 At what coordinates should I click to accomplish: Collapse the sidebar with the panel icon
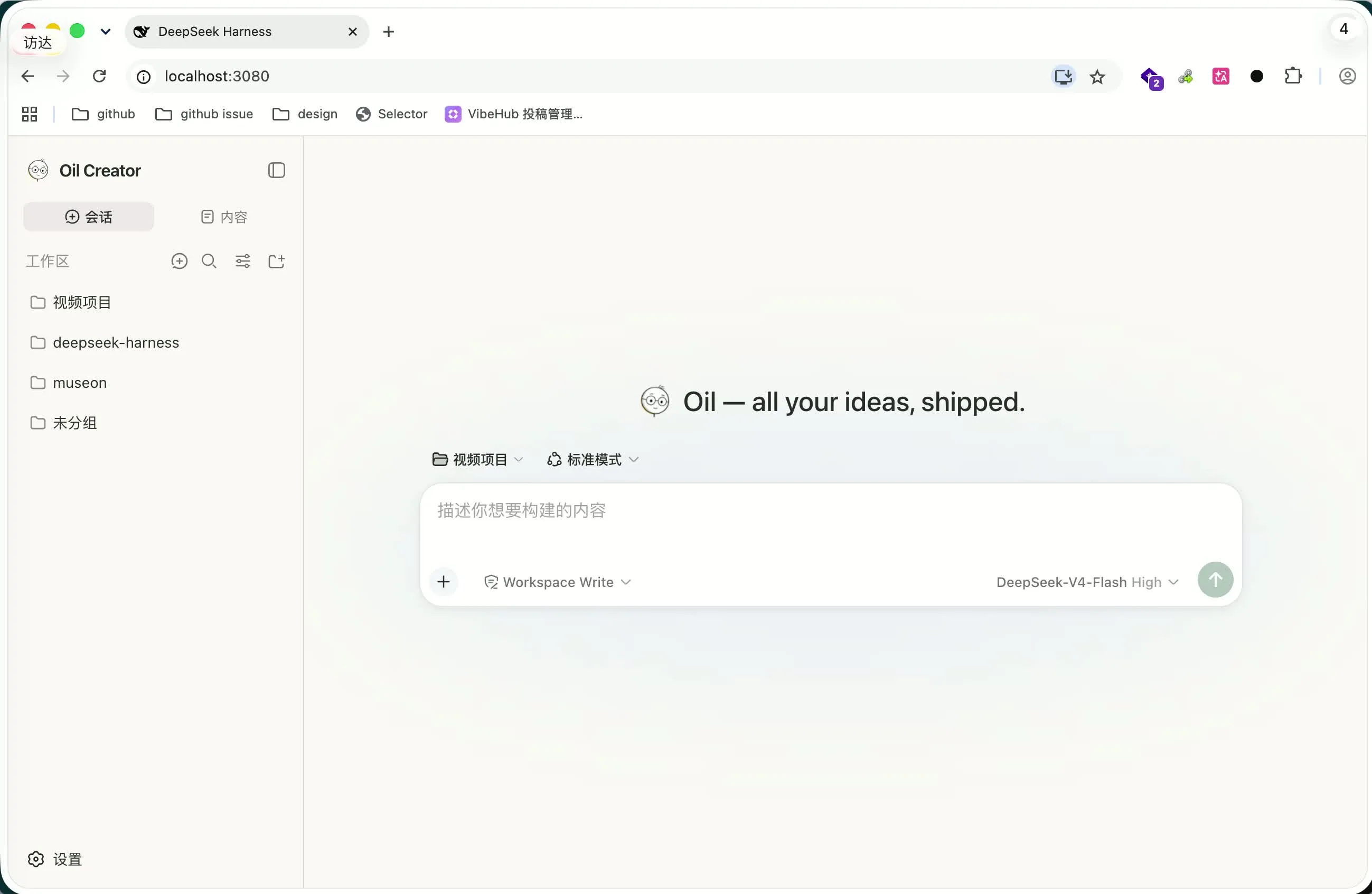pyautogui.click(x=277, y=170)
